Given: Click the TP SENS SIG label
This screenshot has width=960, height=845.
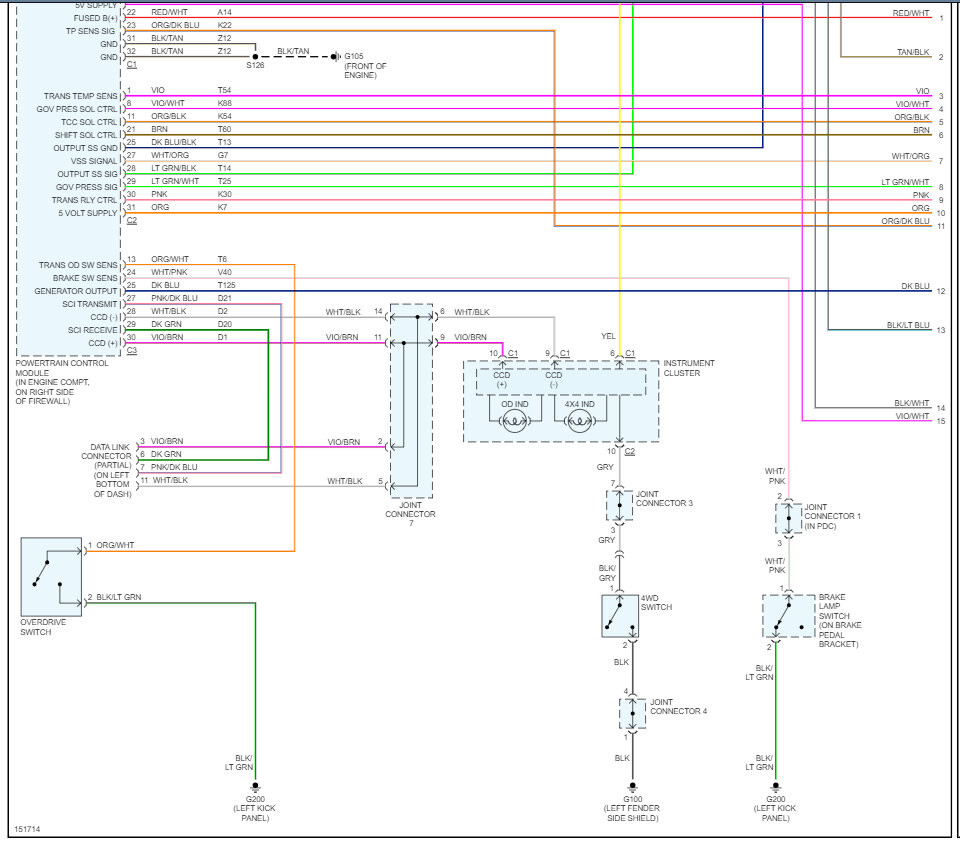Looking at the screenshot, I should click(x=91, y=31).
